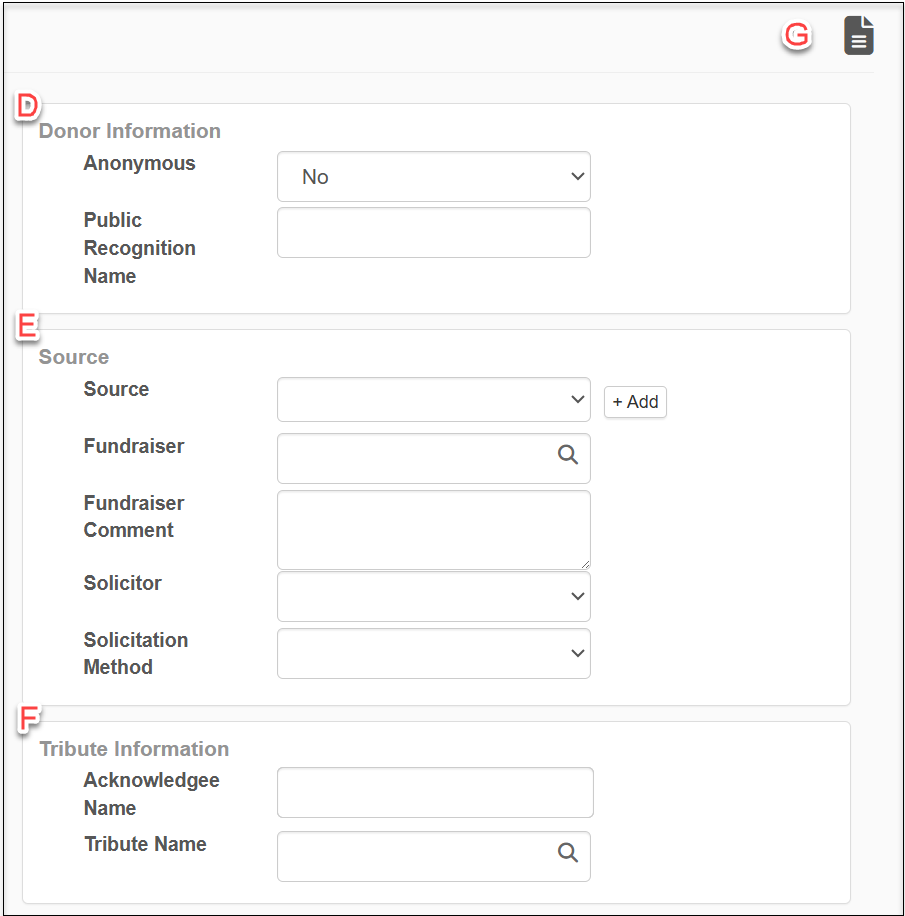
Task: Open the Anonymous dropdown showing No
Action: [434, 176]
